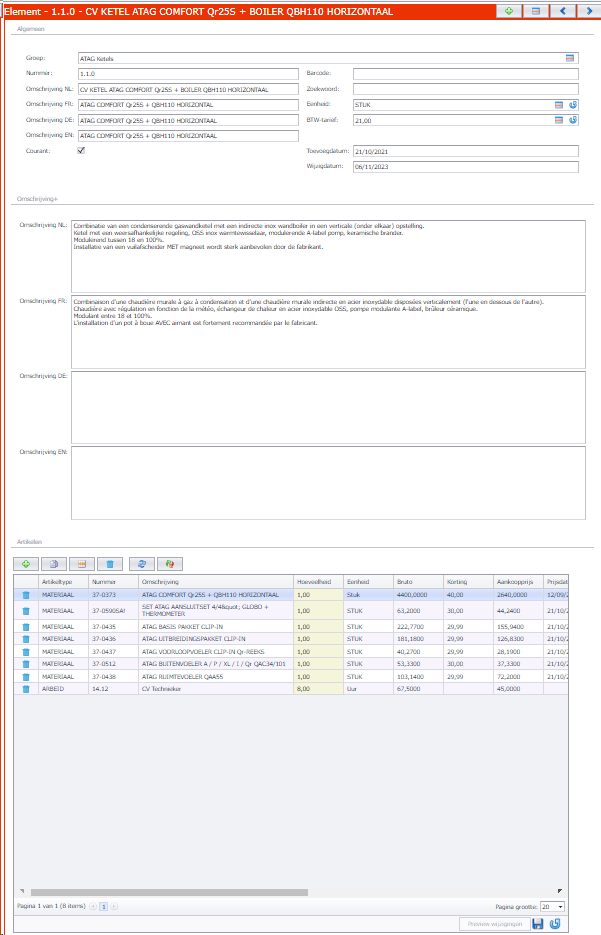Toggle the Courant checkbox
The image size is (601, 935).
point(81,150)
